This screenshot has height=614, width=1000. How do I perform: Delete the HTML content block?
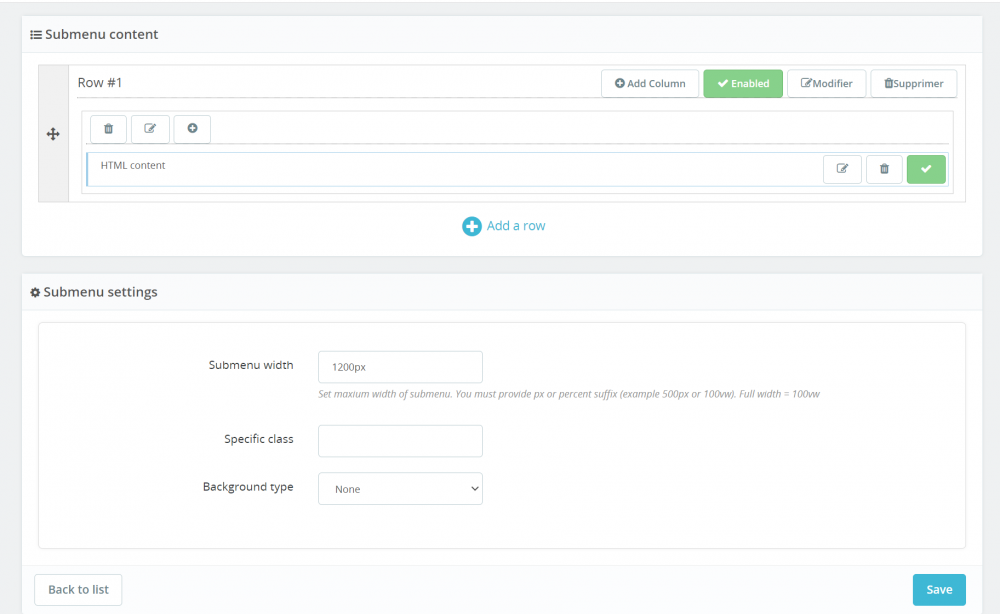point(884,169)
